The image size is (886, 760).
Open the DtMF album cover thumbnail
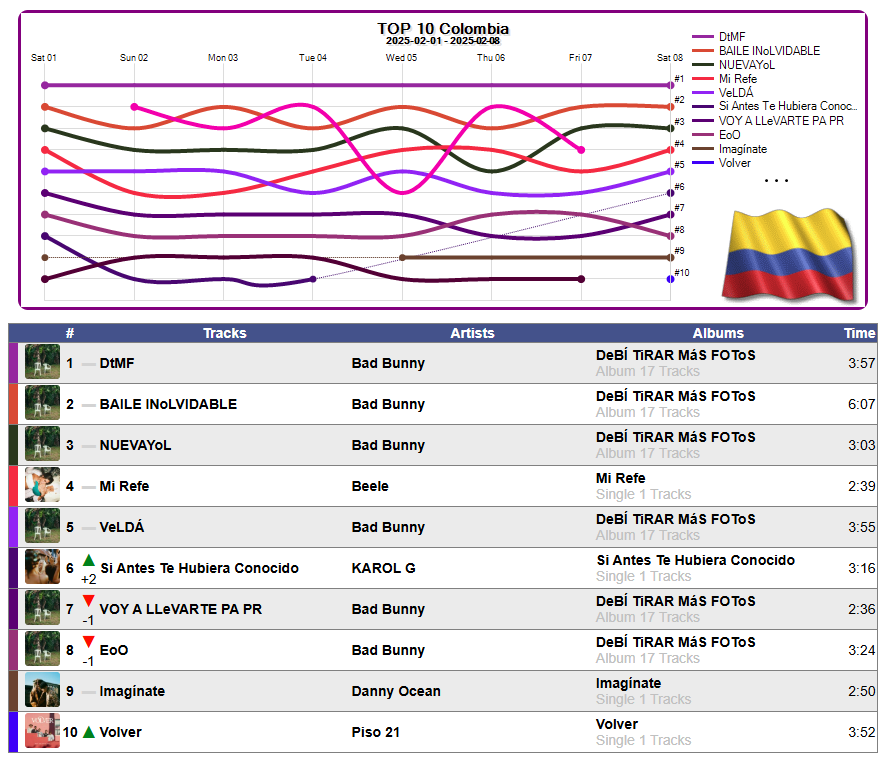click(42, 362)
